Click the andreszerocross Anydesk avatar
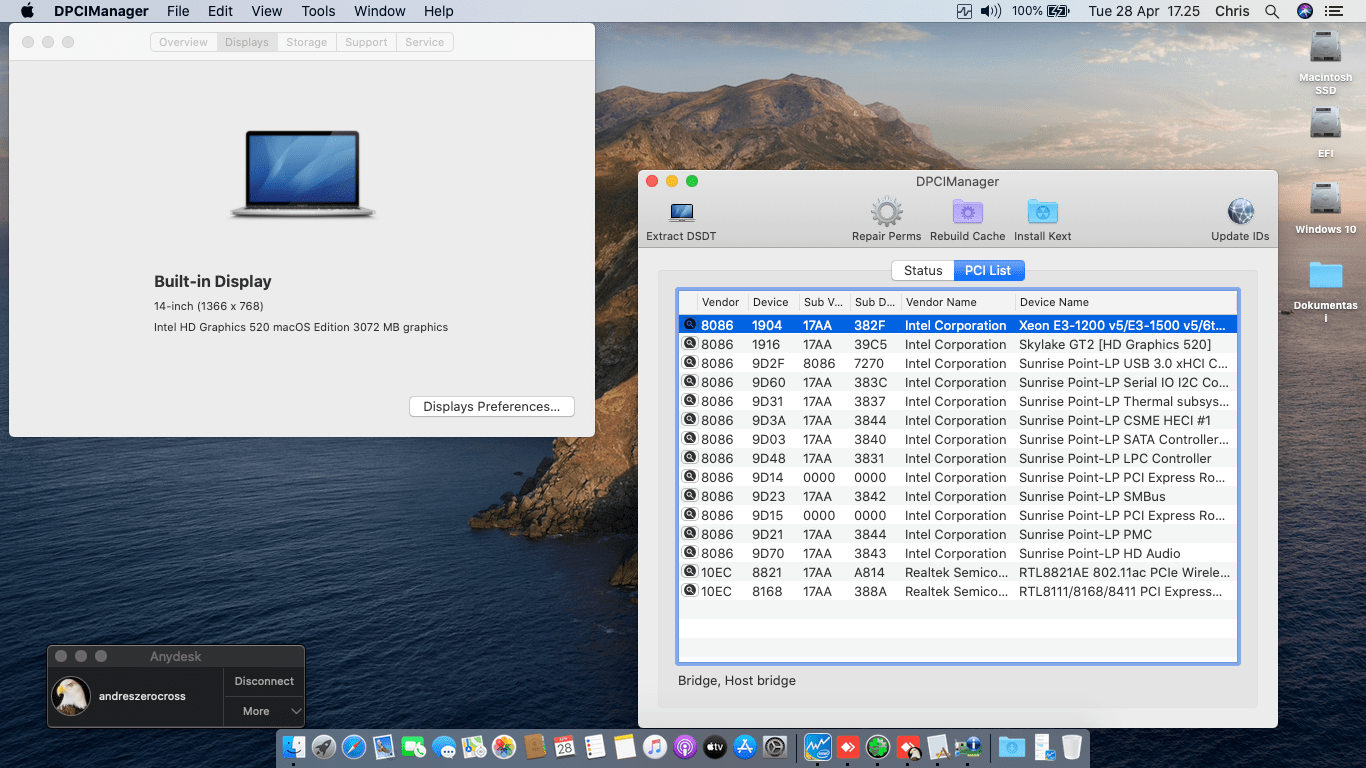 (x=71, y=696)
